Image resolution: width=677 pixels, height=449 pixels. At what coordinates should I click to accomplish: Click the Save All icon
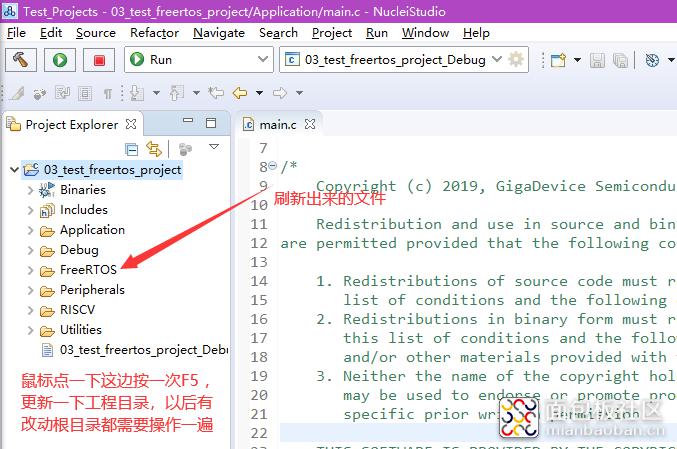point(620,60)
